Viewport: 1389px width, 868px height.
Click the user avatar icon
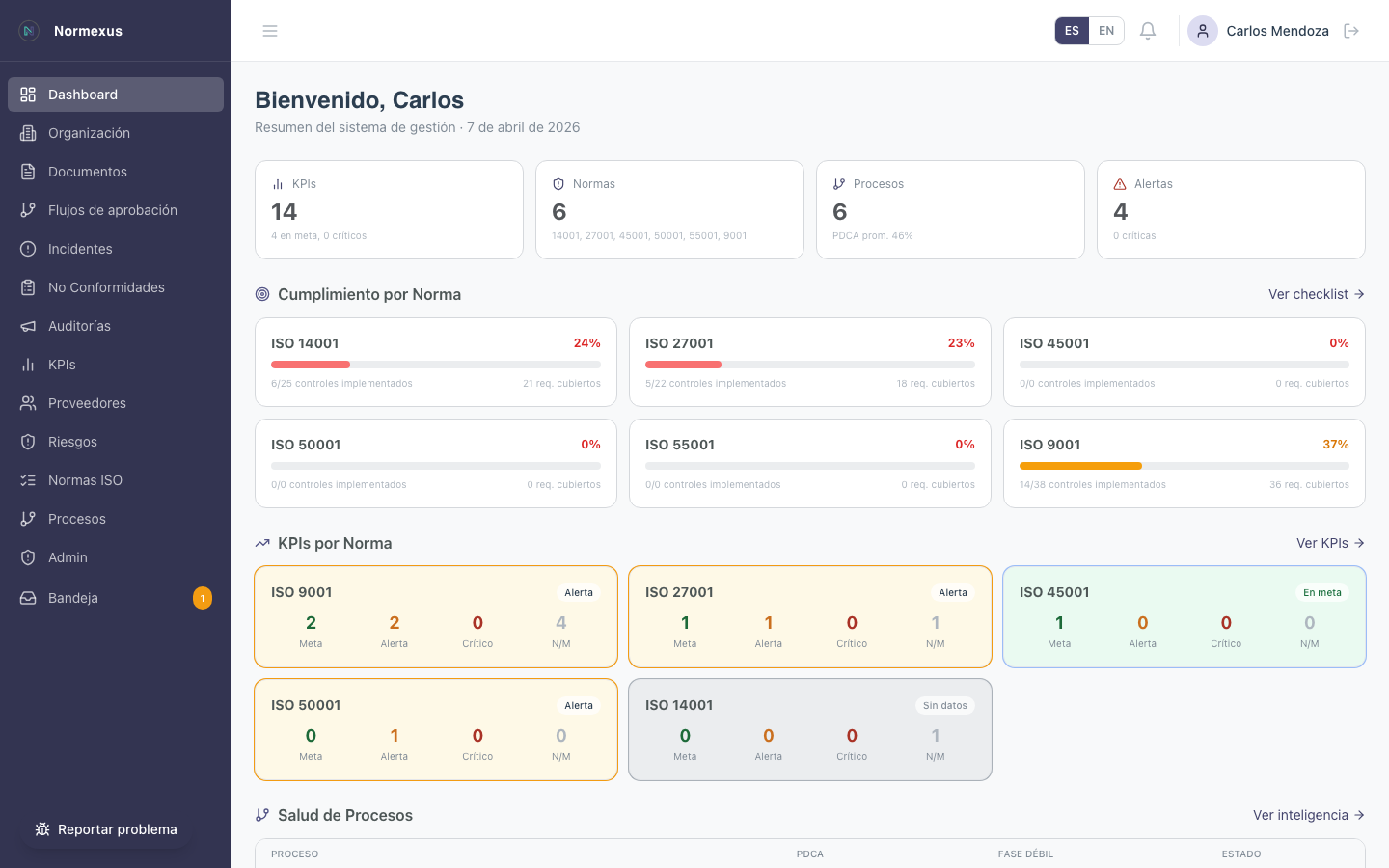1202,31
